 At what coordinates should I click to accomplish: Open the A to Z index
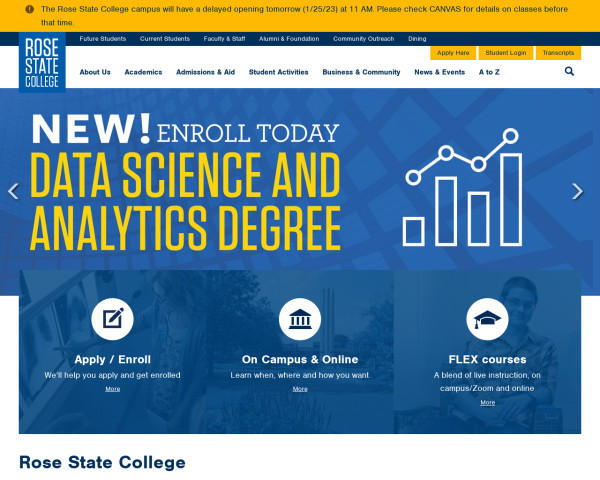point(489,72)
